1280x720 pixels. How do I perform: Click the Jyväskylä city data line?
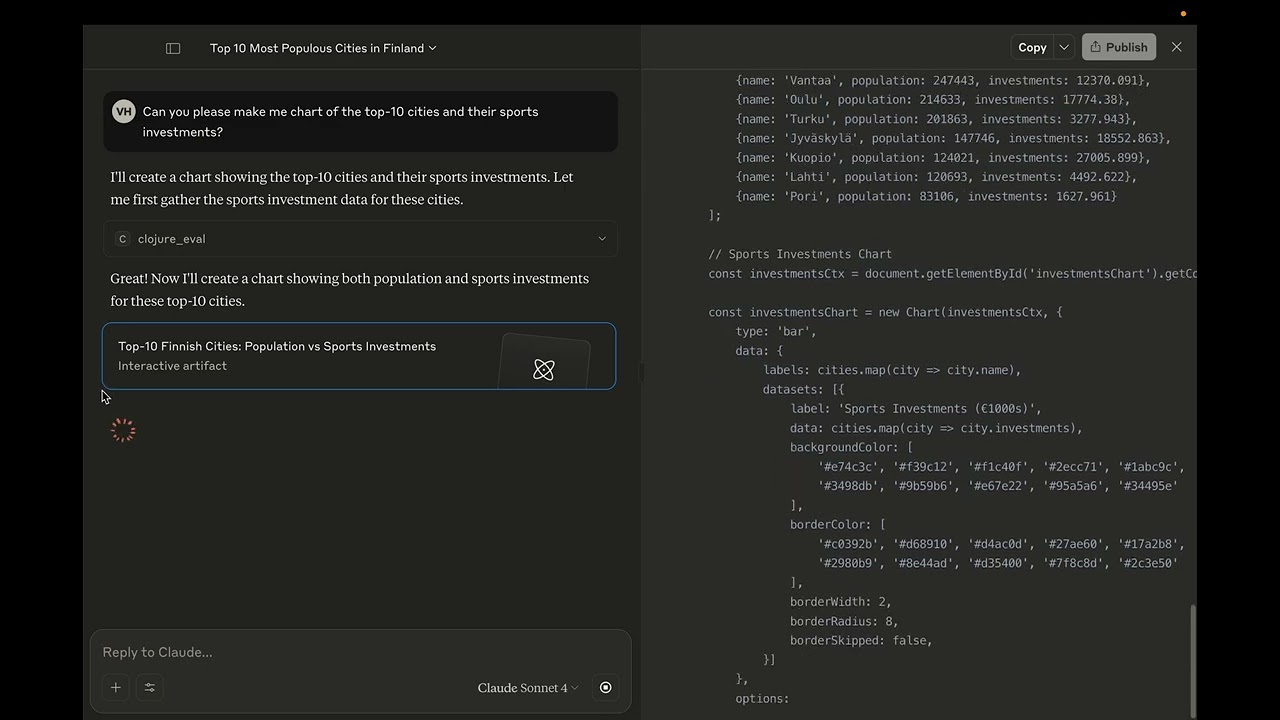pyautogui.click(x=953, y=138)
